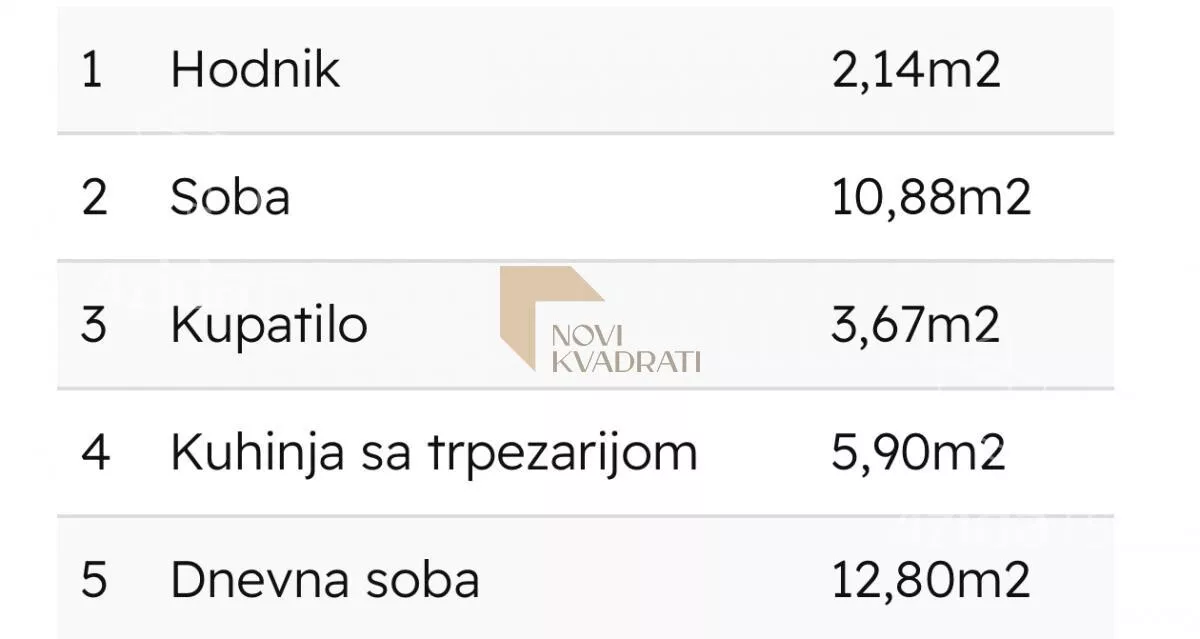The height and width of the screenshot is (639, 1200).
Task: Click the 12,80m2 area value
Action: point(930,580)
